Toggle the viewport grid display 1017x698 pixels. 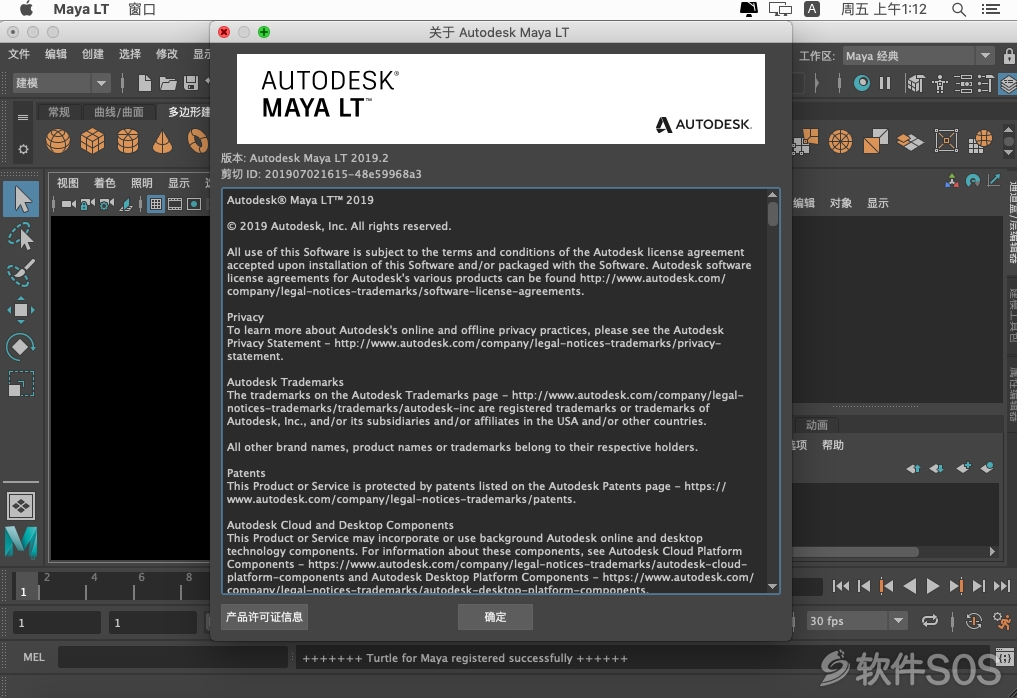156,204
